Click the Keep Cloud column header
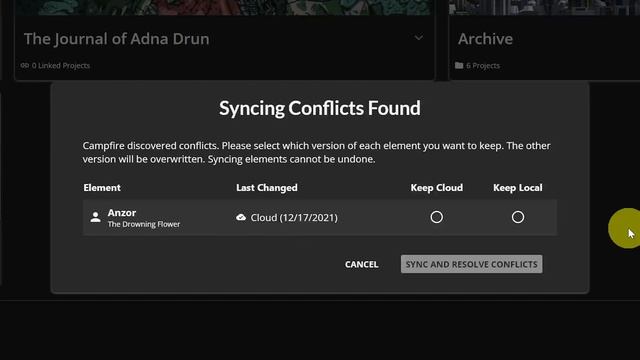The height and width of the screenshot is (360, 640). pos(437,188)
